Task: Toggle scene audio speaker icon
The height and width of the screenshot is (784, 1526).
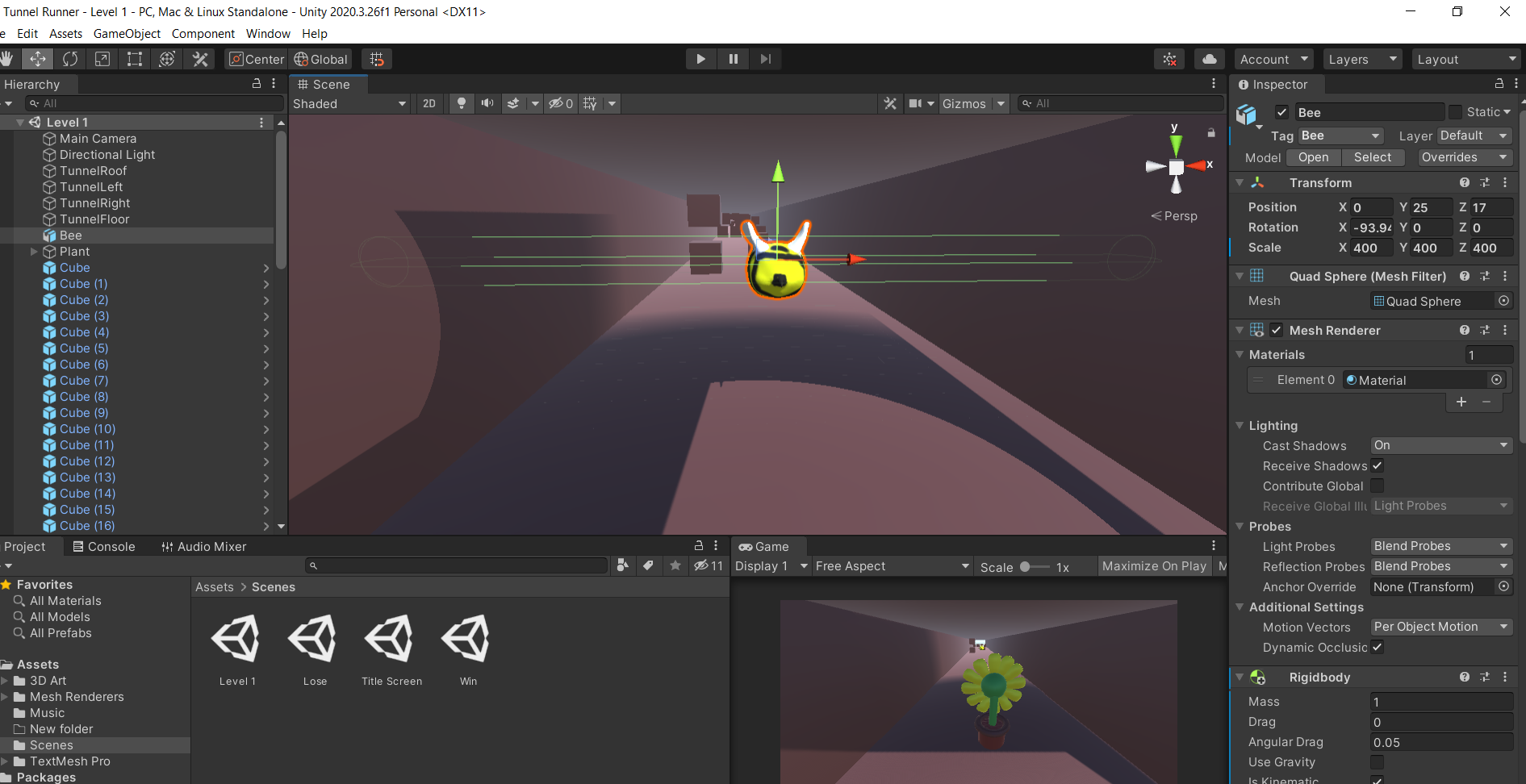Action: point(487,103)
